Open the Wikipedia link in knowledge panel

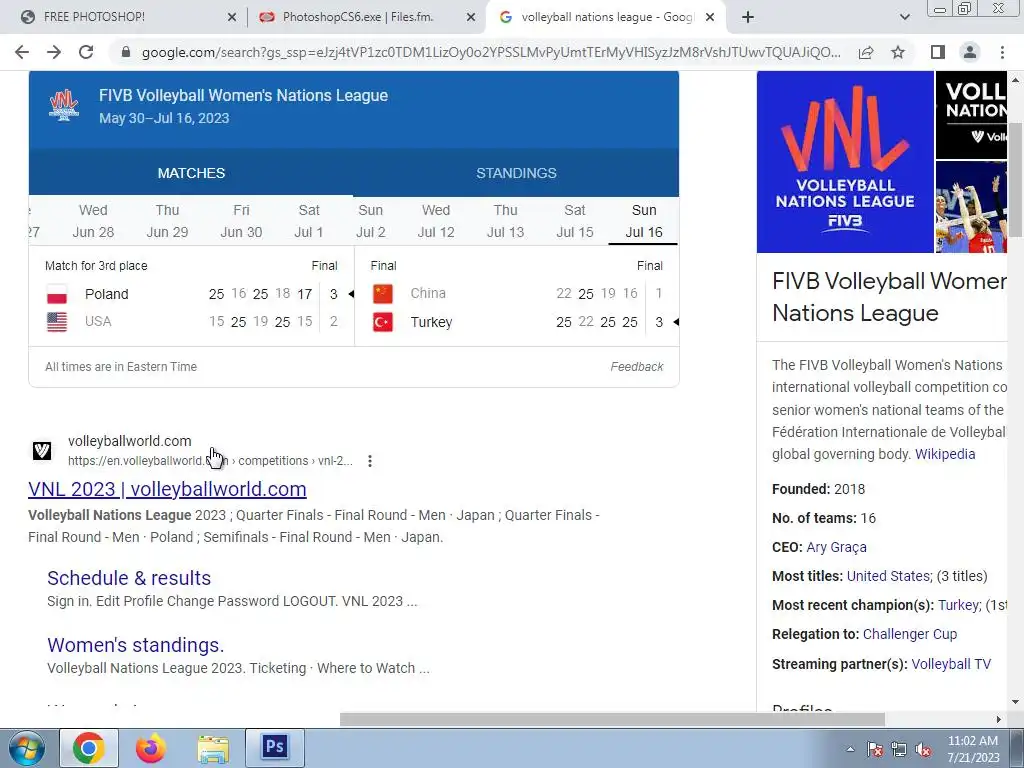[x=945, y=455]
